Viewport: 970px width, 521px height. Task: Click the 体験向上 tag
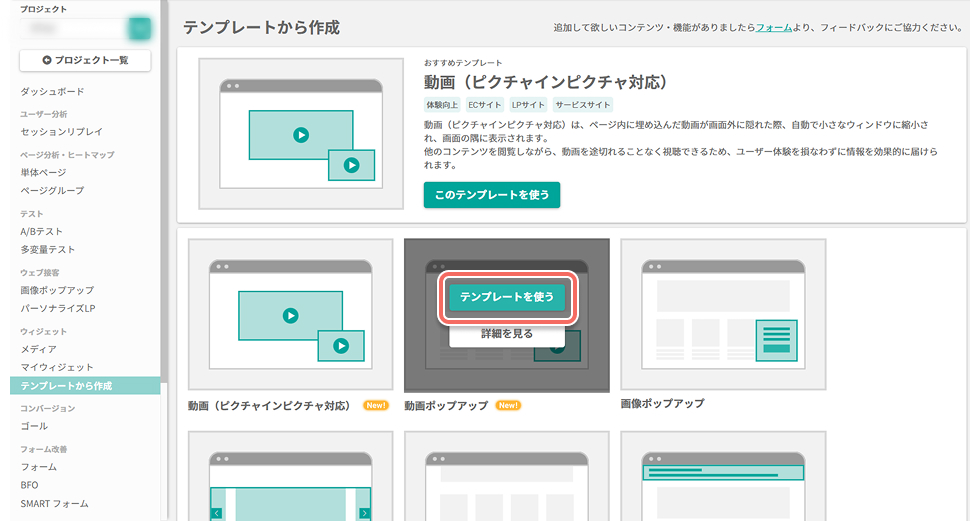pyautogui.click(x=442, y=105)
